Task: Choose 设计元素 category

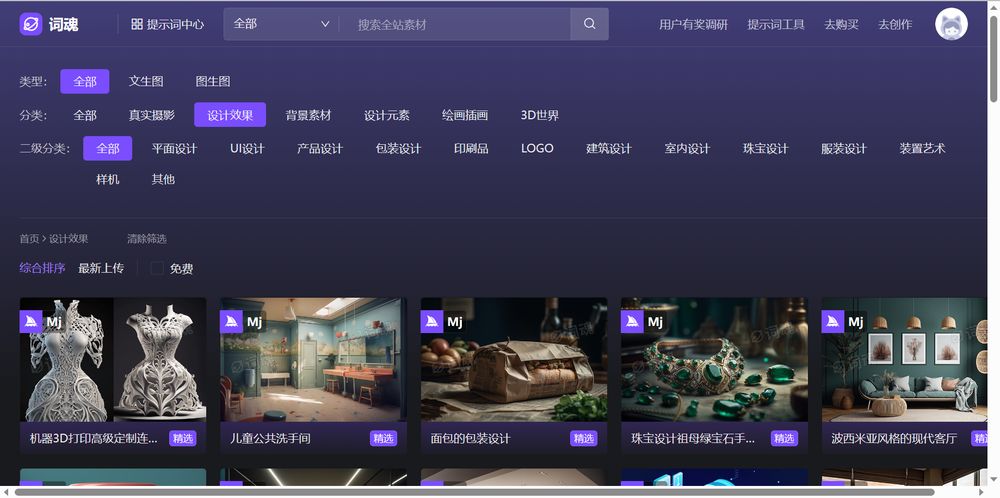Action: click(386, 115)
